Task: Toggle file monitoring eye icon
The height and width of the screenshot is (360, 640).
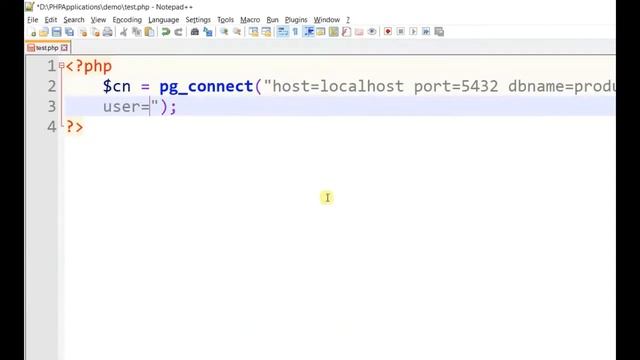Action: (x=372, y=32)
